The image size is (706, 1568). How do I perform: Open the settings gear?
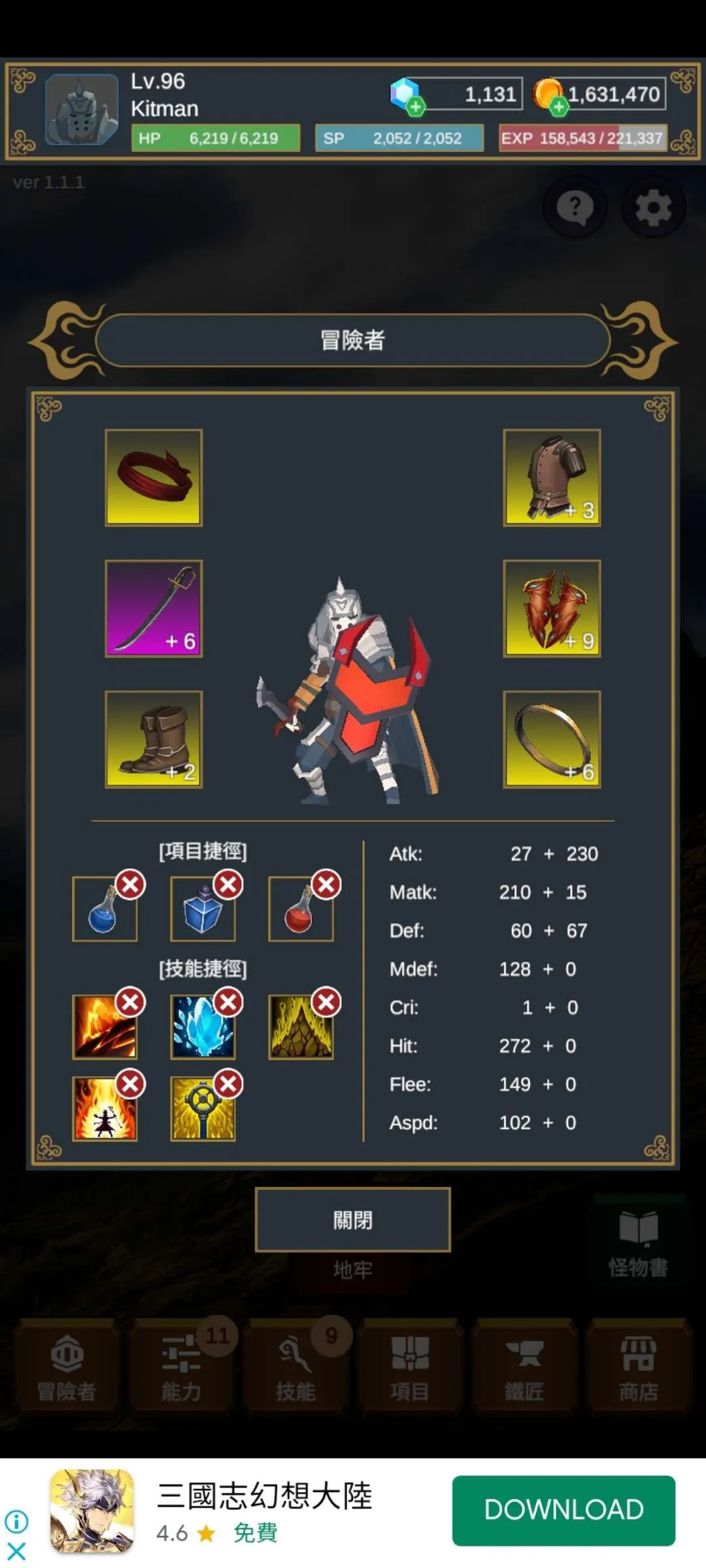tap(653, 208)
